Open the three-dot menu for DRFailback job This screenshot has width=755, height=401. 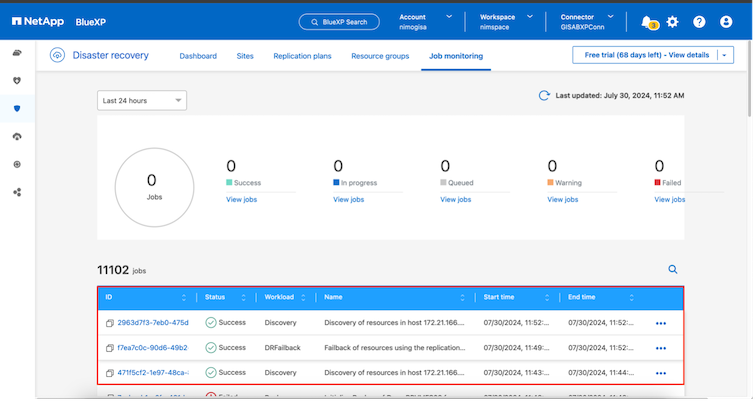pyautogui.click(x=660, y=348)
